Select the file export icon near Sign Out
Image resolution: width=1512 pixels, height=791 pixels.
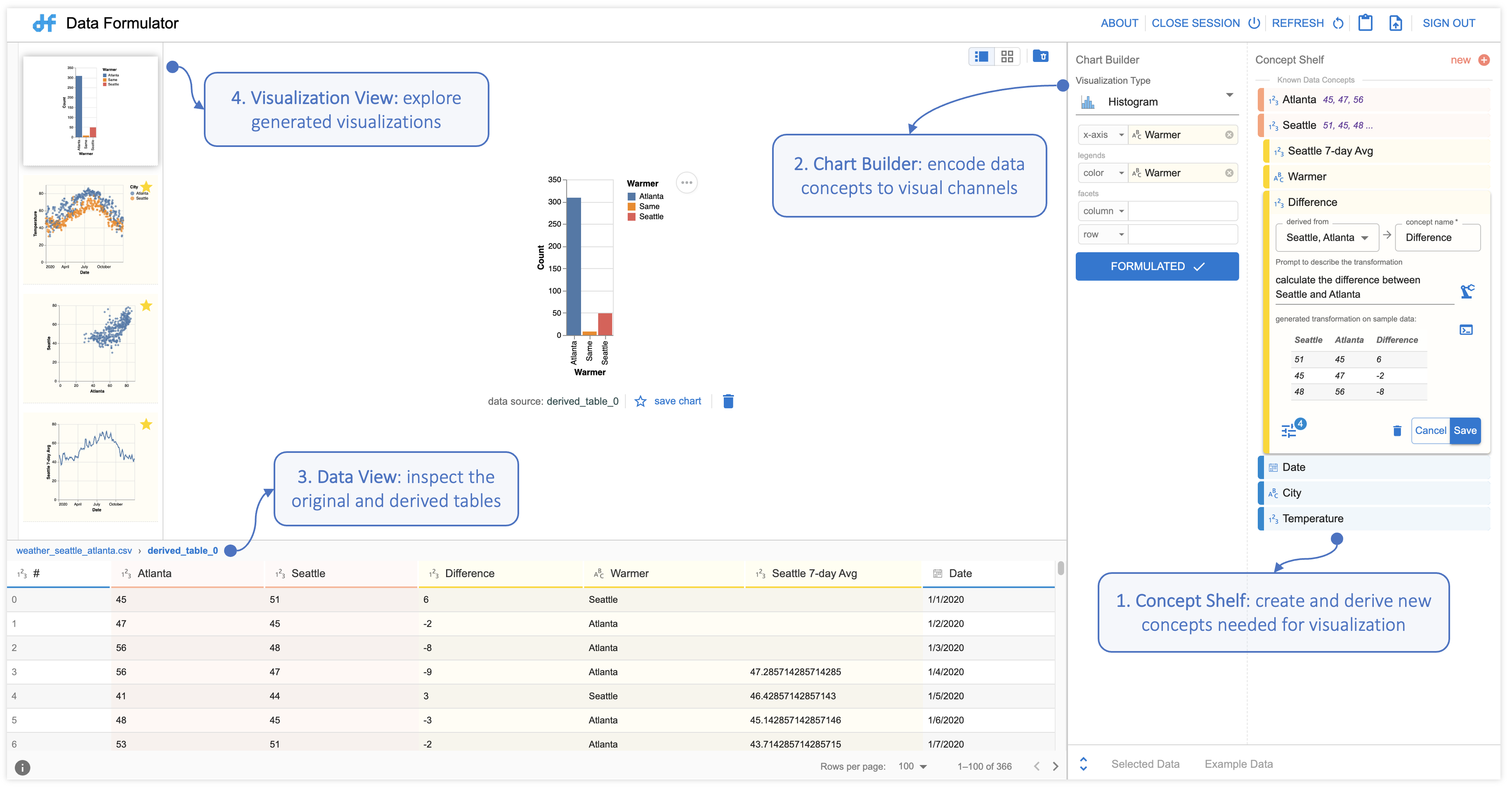pos(1396,23)
